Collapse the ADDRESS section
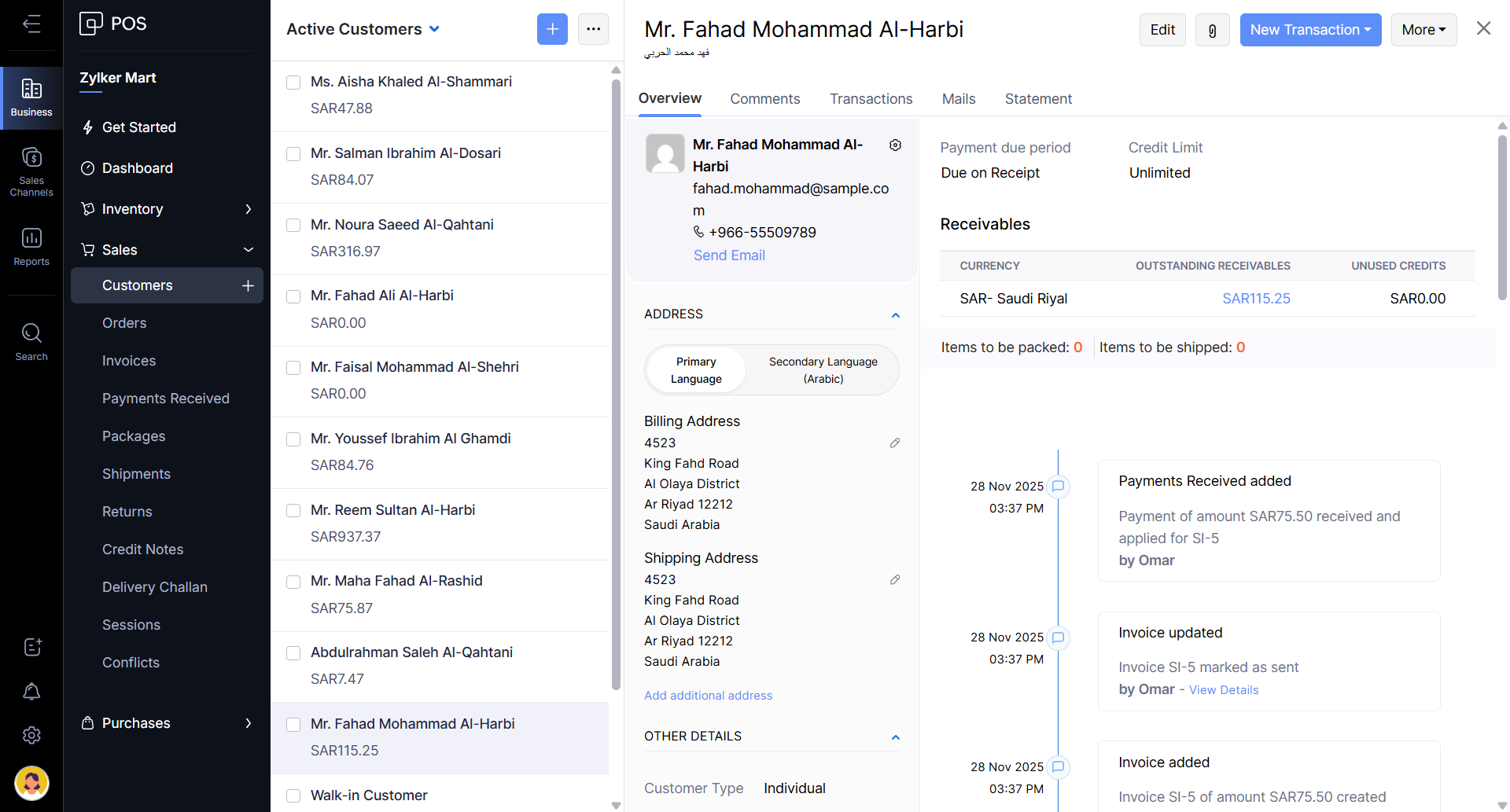Image resolution: width=1510 pixels, height=812 pixels. coord(895,315)
